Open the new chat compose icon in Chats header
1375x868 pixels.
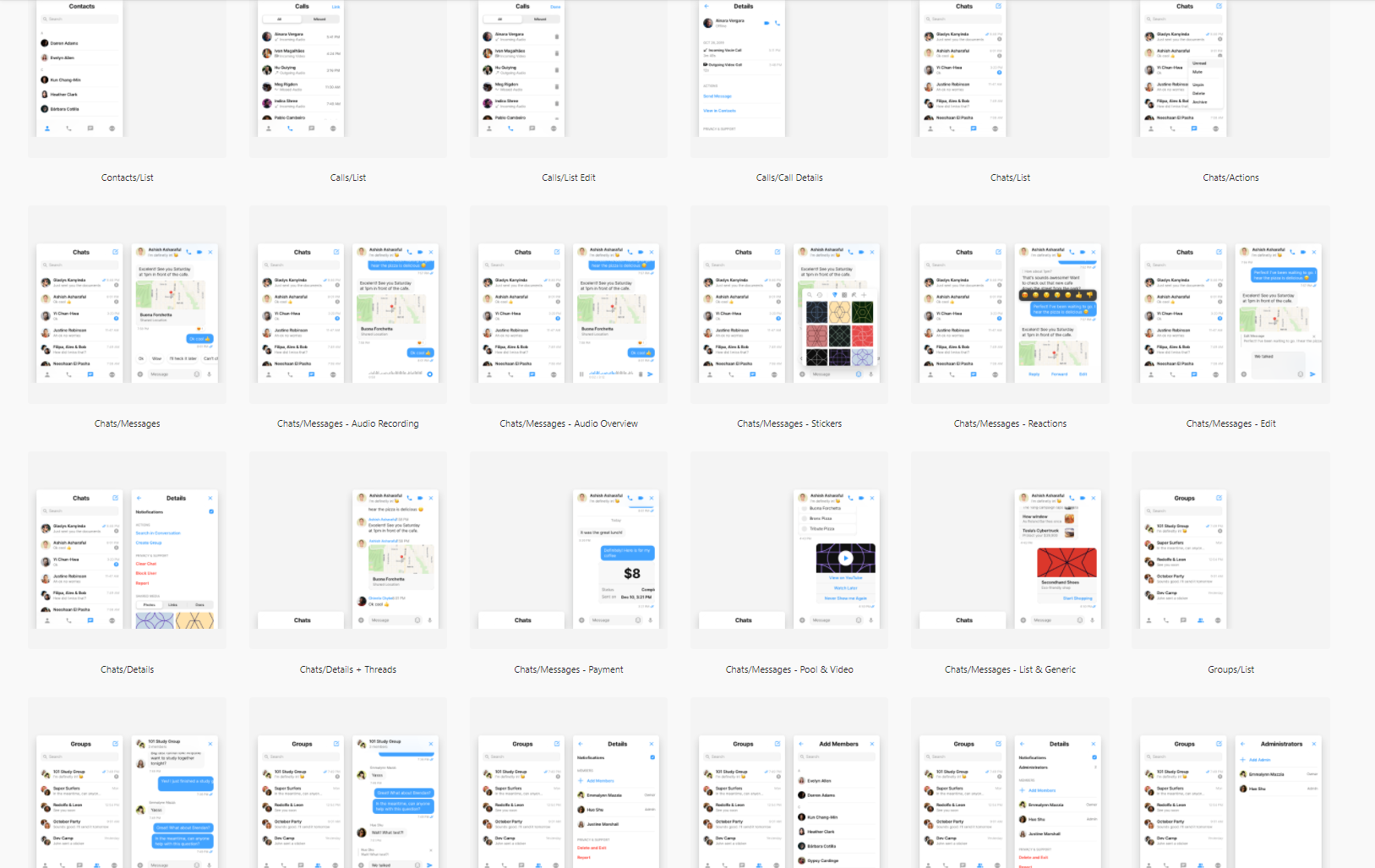click(998, 6)
